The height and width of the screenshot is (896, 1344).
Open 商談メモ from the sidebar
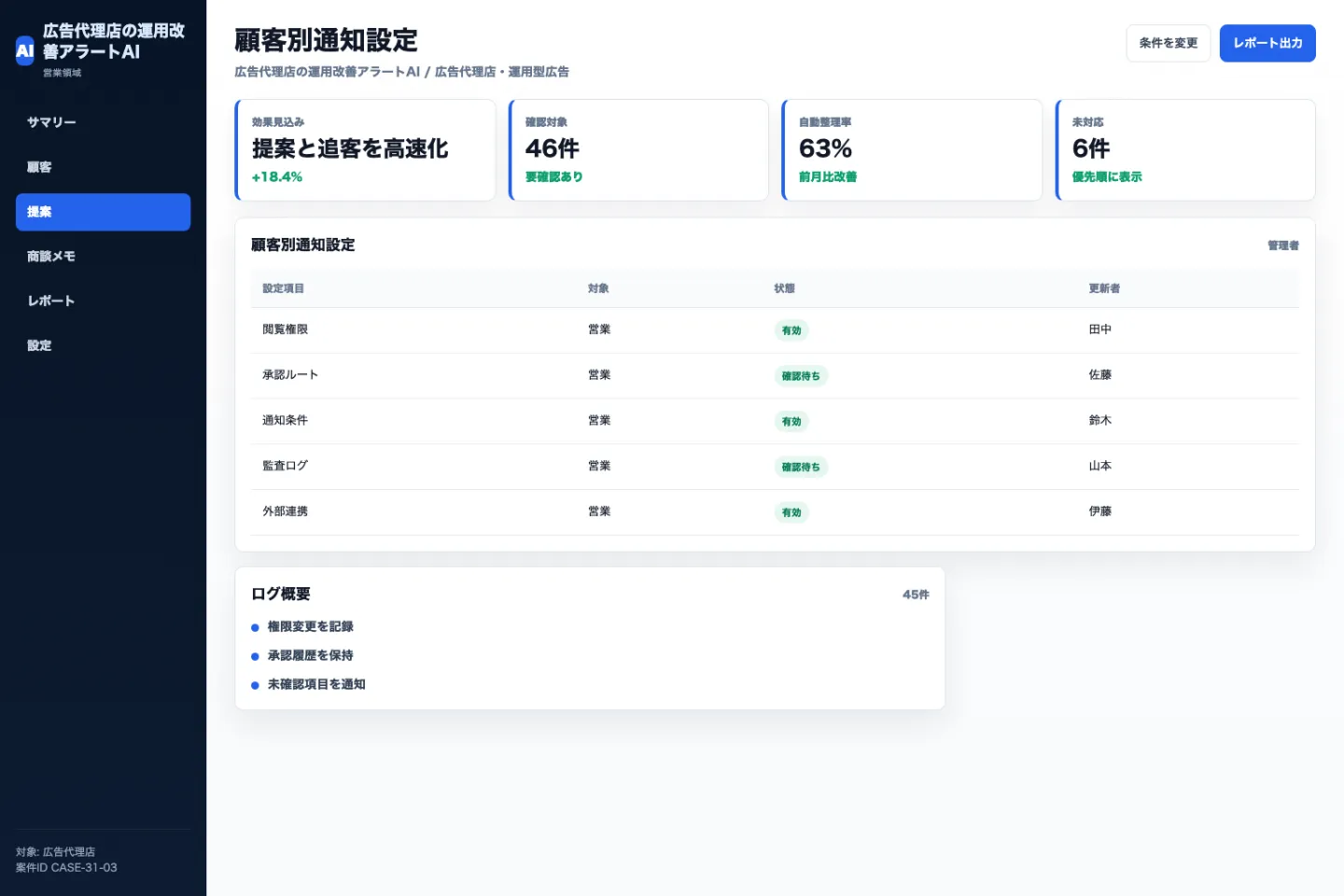103,256
